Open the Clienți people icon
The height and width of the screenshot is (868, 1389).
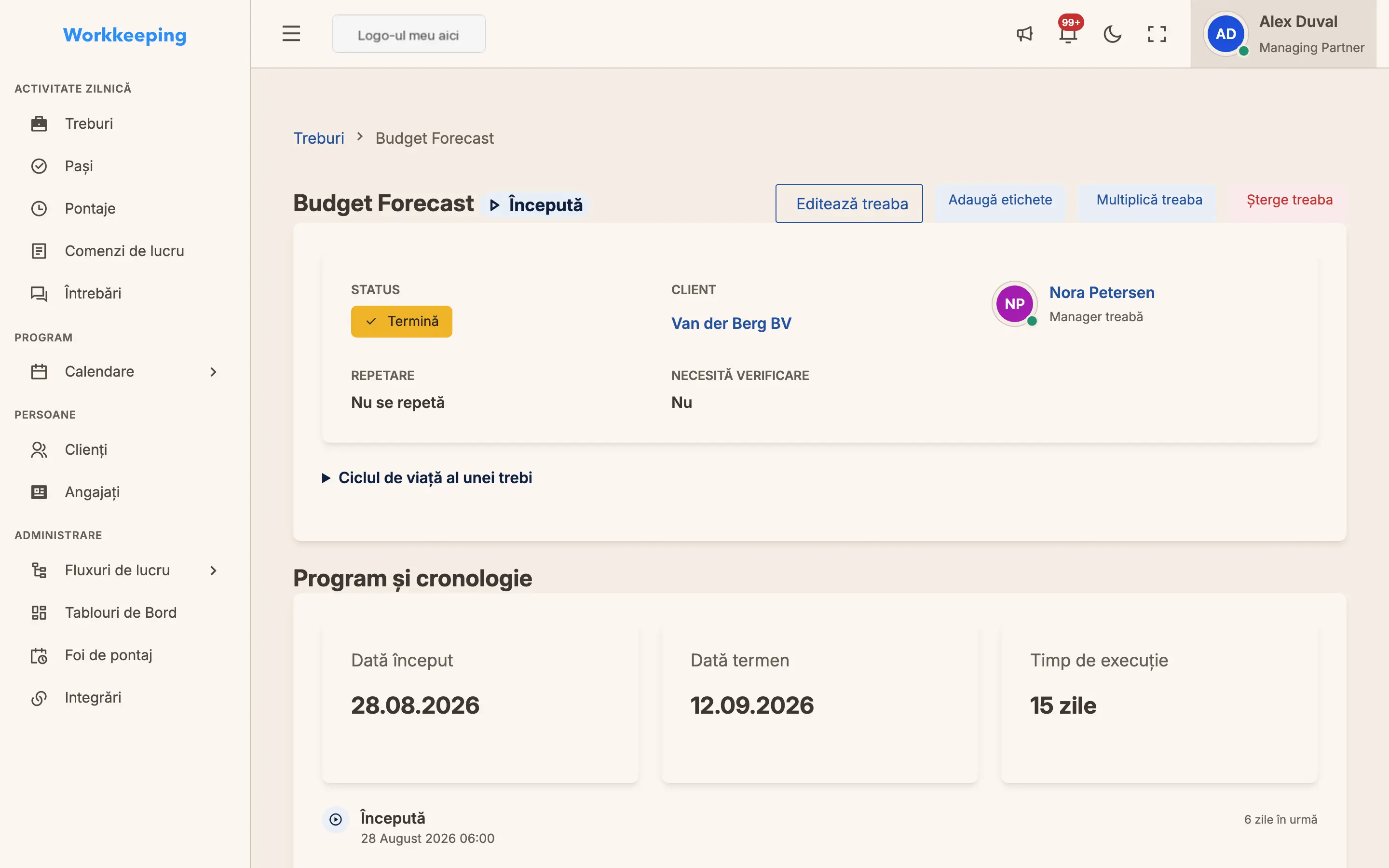point(39,449)
